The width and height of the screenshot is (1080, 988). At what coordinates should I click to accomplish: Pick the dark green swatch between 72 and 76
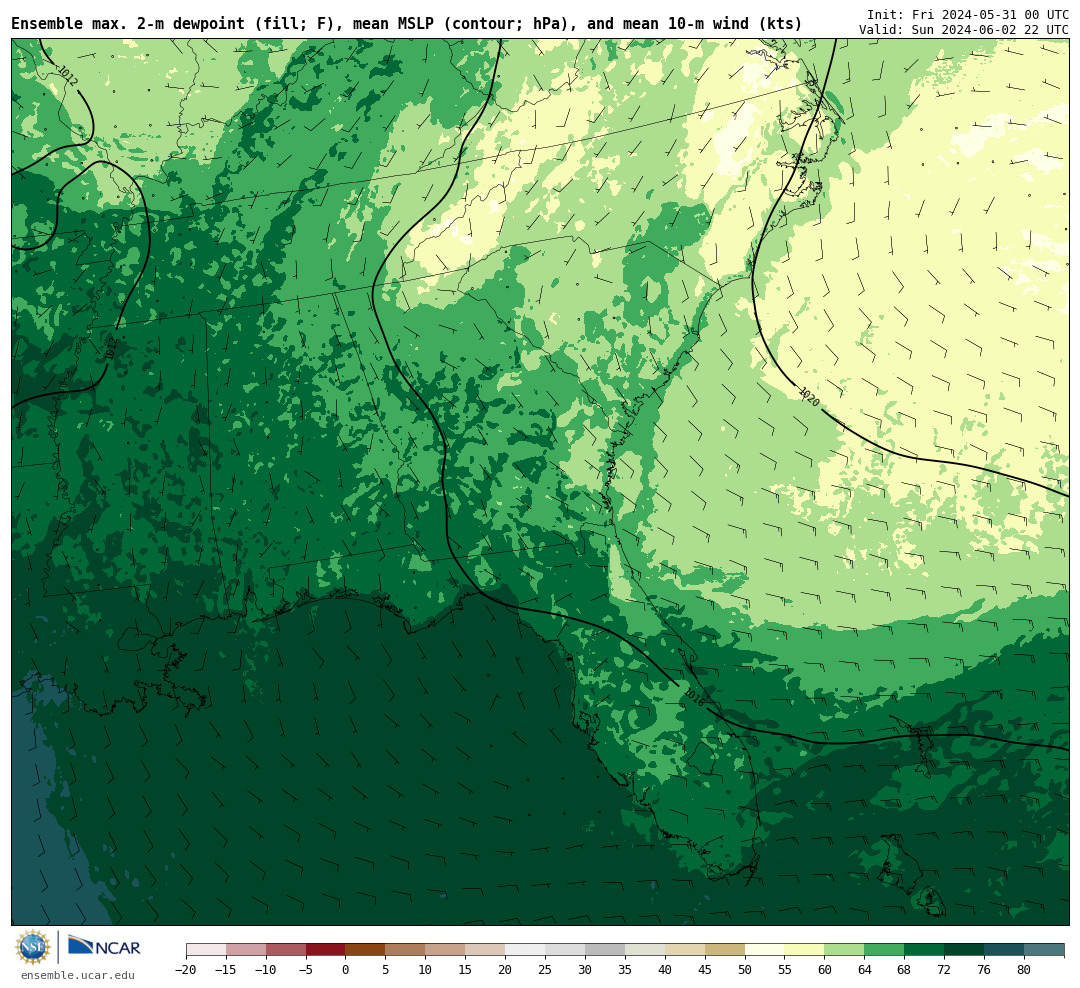tap(964, 950)
